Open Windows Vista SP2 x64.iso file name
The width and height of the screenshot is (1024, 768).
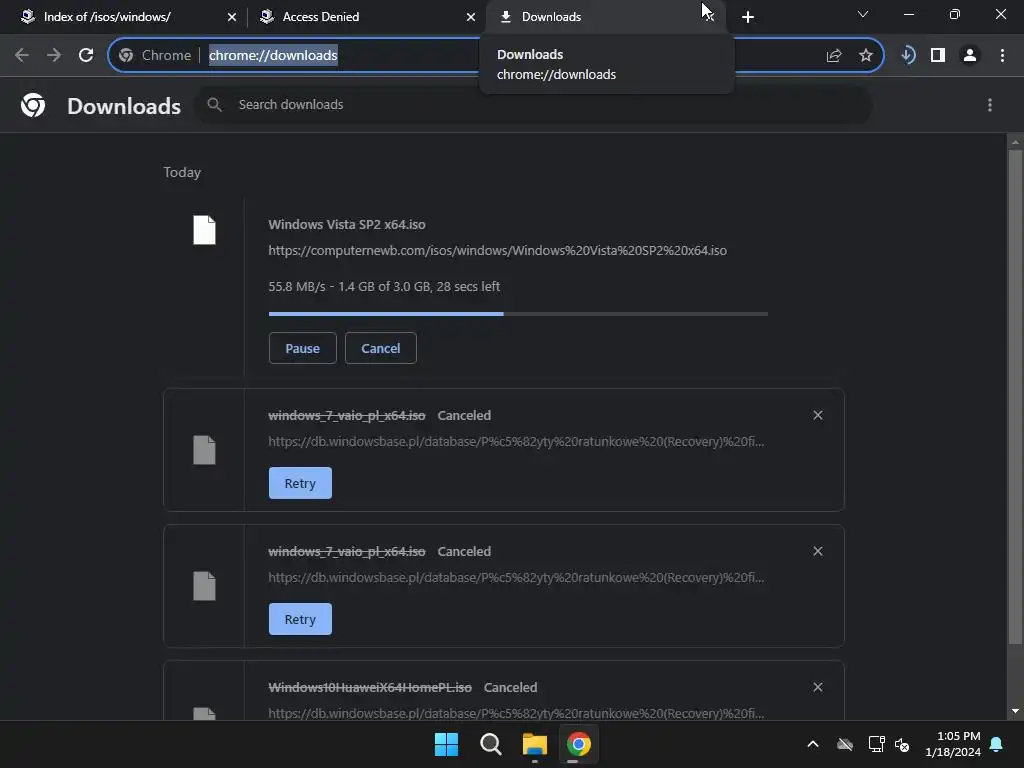(x=347, y=225)
